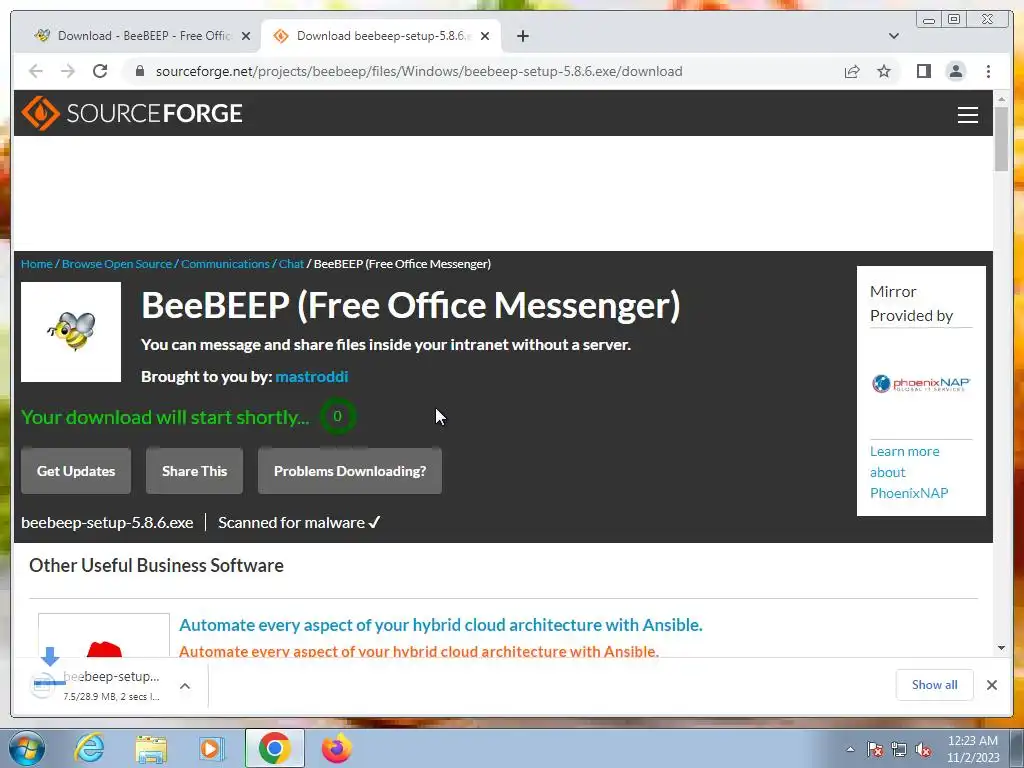Open the media player taskbar icon

tap(210, 748)
